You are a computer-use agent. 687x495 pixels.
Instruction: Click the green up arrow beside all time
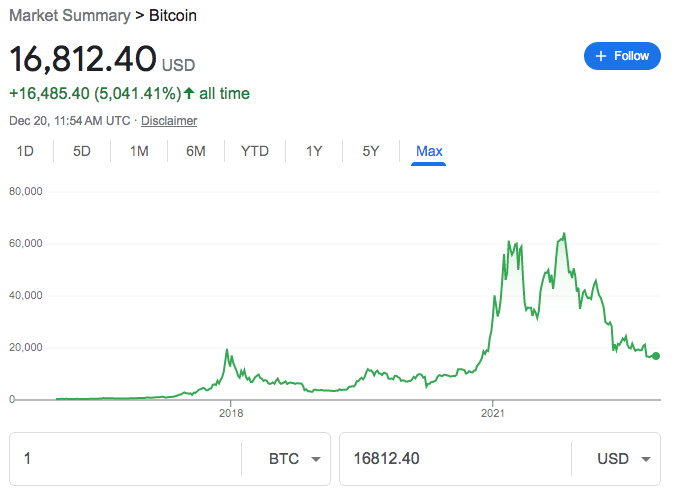pyautogui.click(x=189, y=94)
